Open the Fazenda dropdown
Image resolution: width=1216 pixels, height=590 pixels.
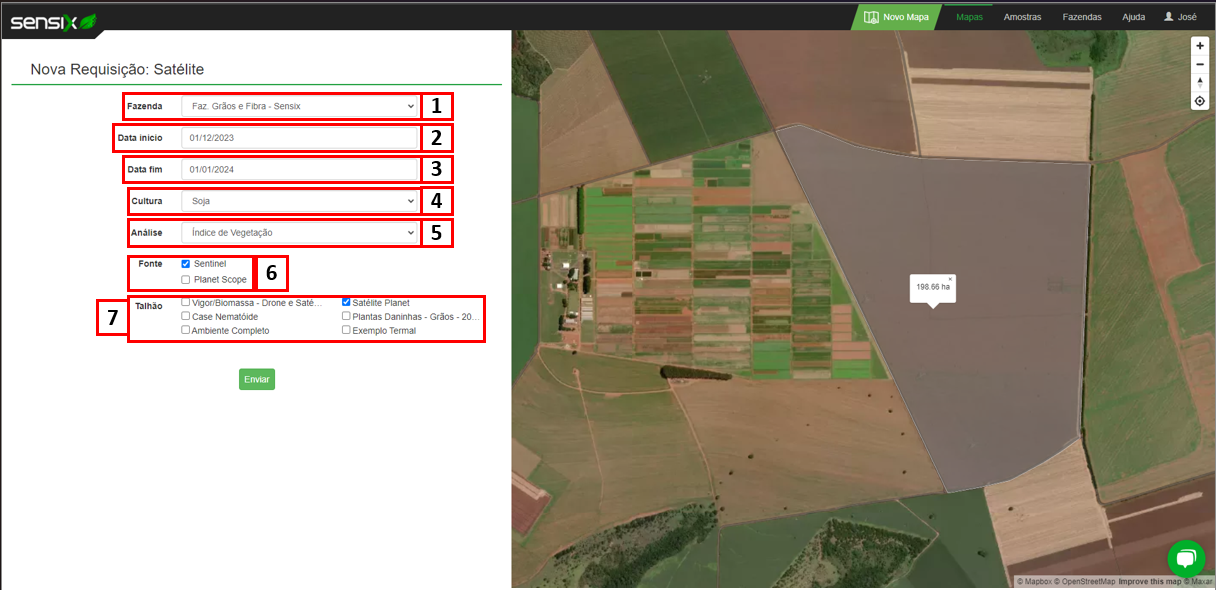[x=299, y=106]
